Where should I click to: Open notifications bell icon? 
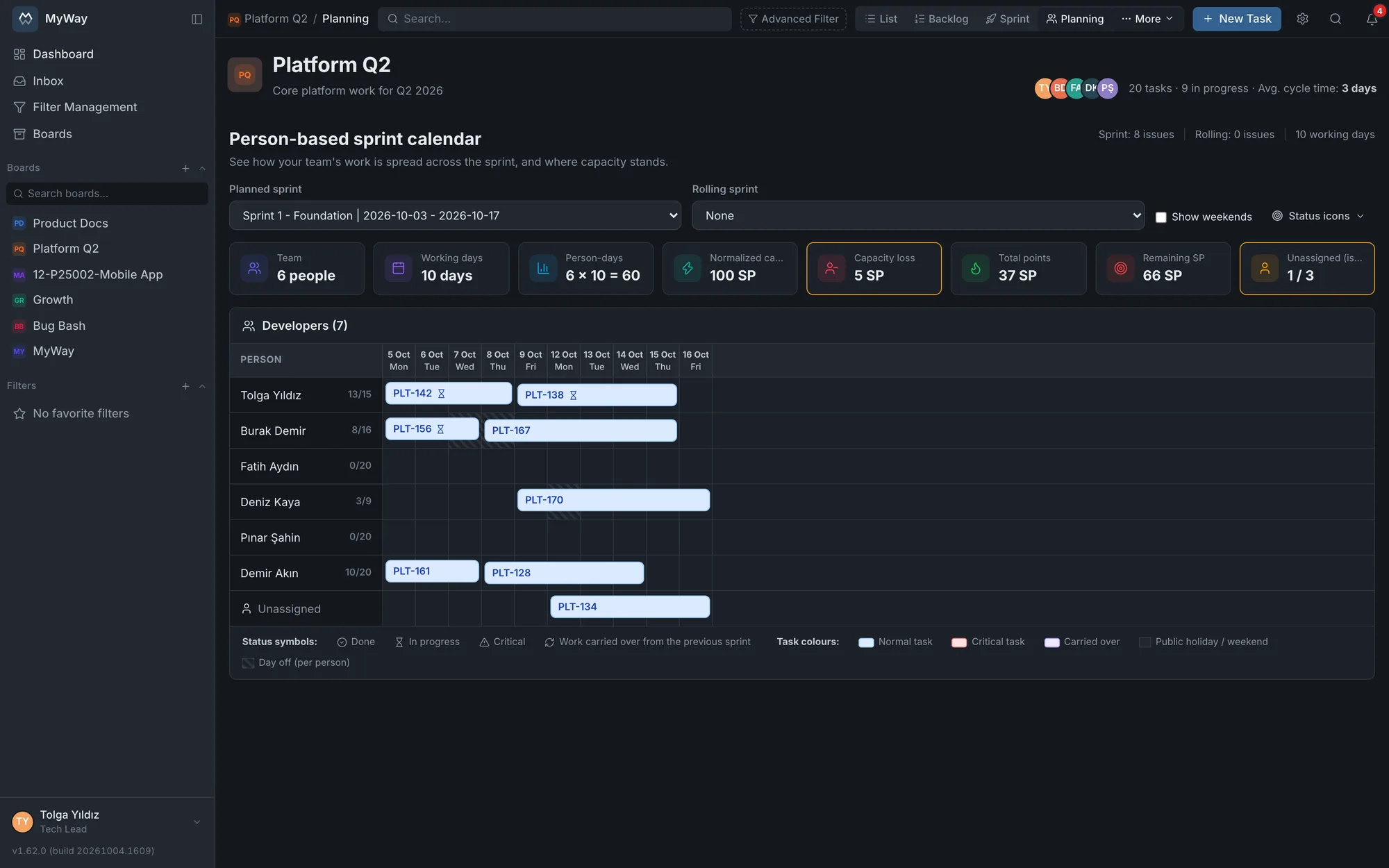1372,19
